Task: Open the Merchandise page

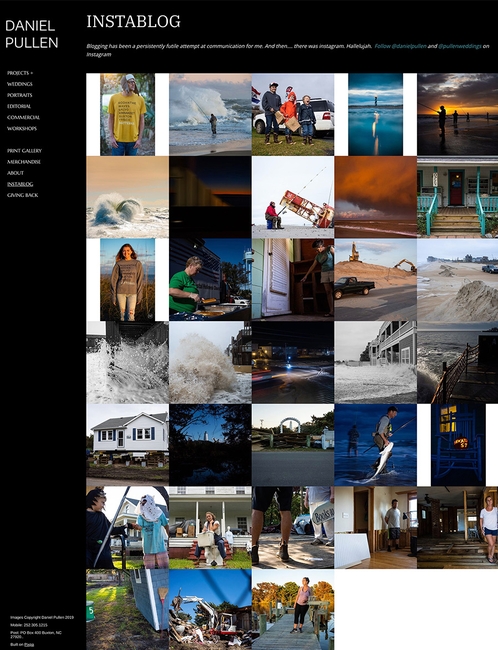Action: (24, 162)
